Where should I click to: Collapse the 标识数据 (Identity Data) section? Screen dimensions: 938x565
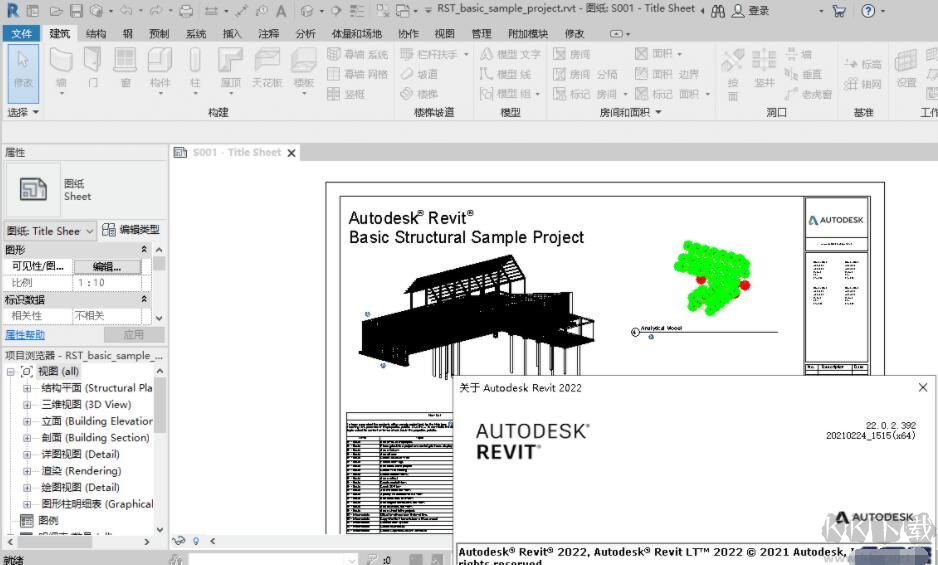point(144,299)
